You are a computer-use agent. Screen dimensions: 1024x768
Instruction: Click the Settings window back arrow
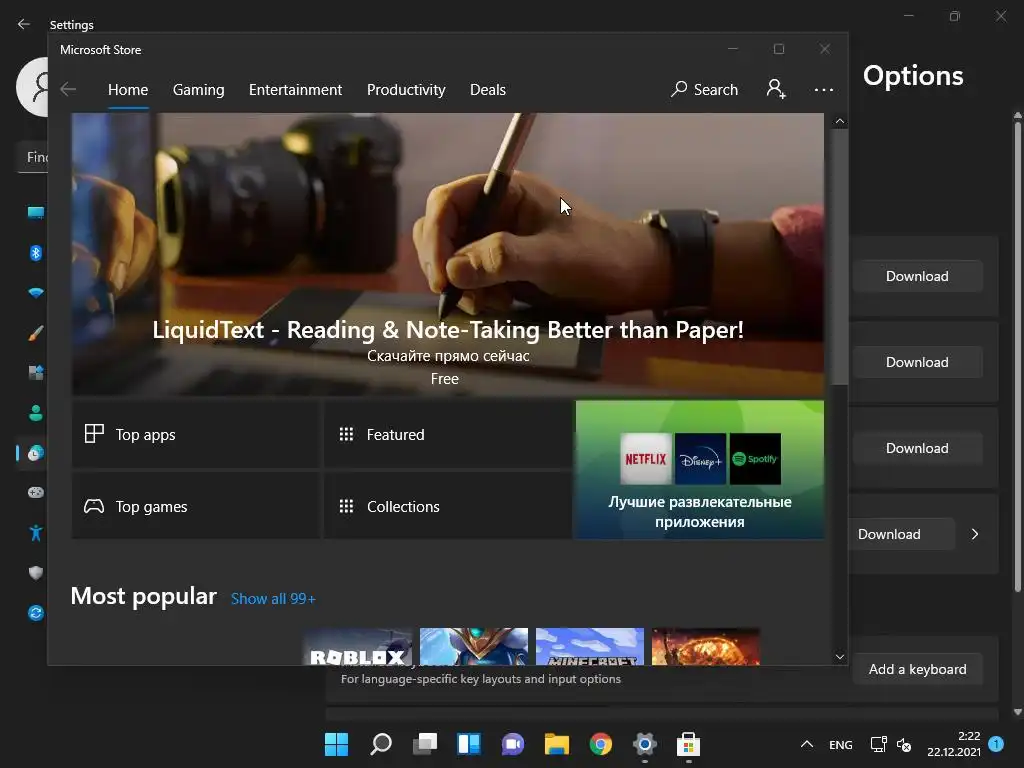[x=24, y=24]
